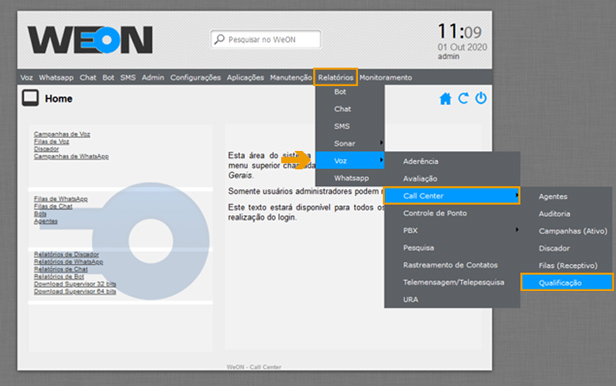This screenshot has width=616, height=386.
Task: Expand the PBX submenu
Action: (452, 231)
